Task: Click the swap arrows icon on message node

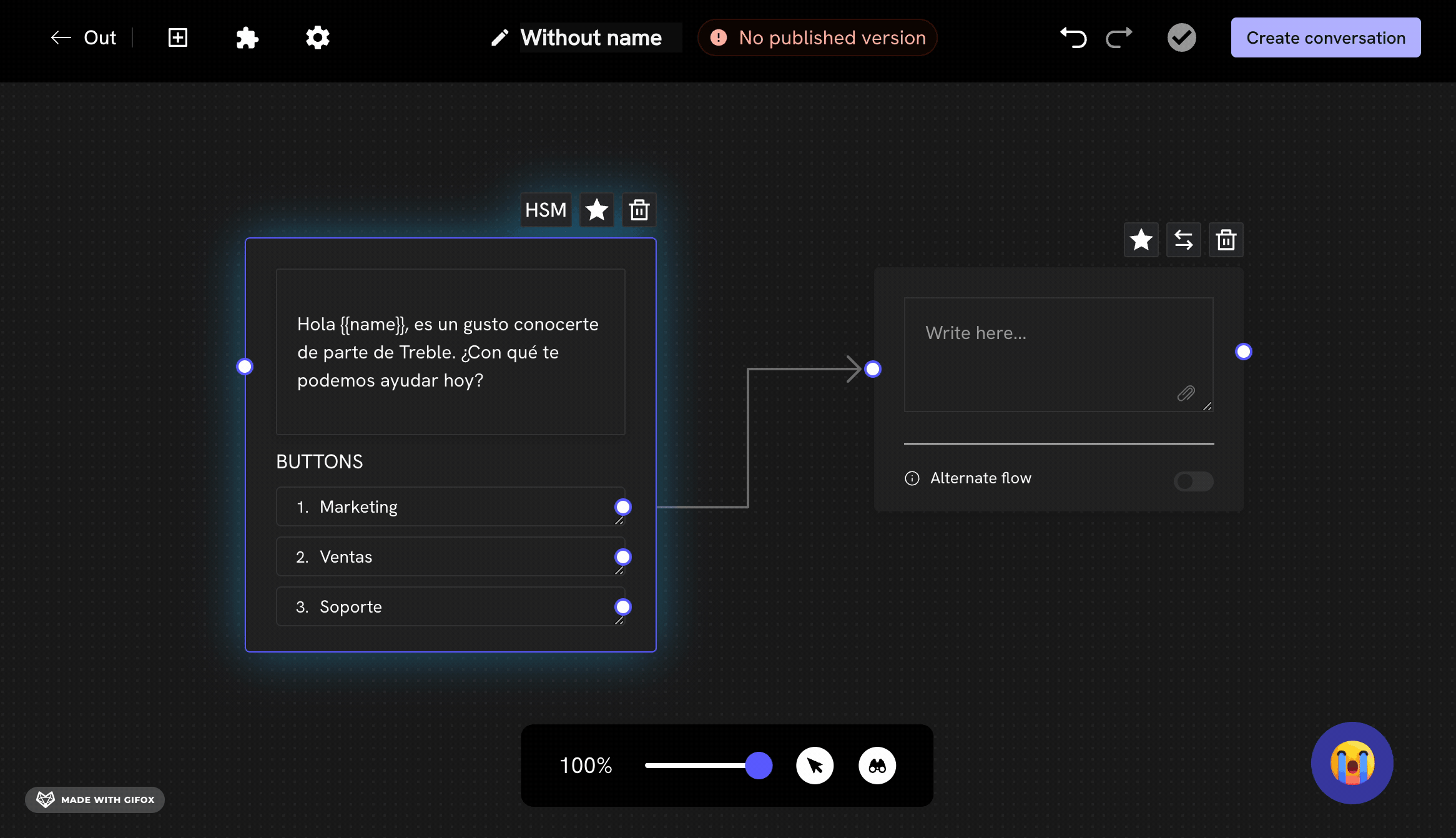Action: coord(1183,240)
